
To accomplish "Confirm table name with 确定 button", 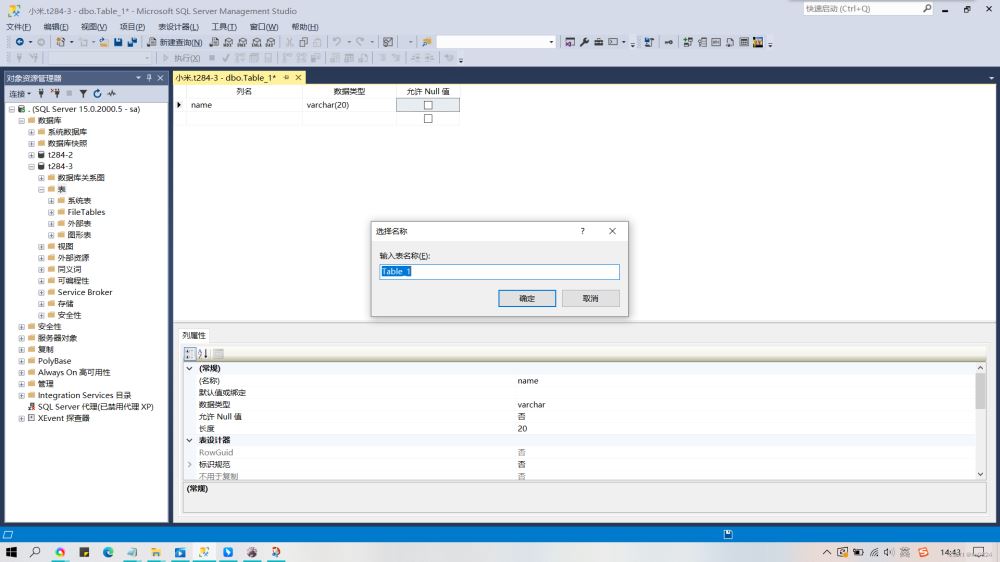I will pos(527,298).
